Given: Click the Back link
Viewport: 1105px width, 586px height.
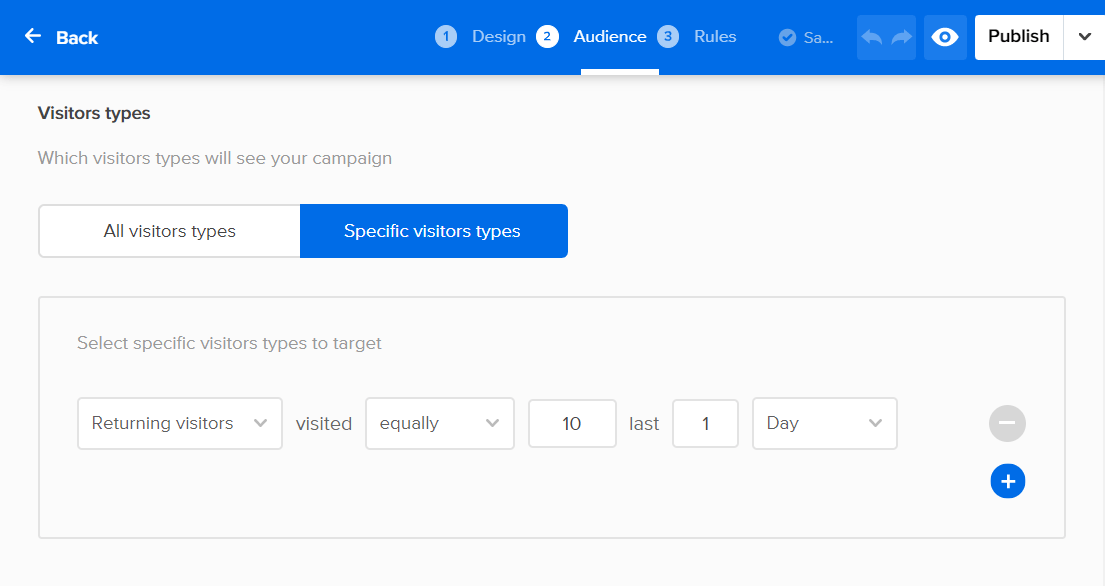Looking at the screenshot, I should (x=77, y=38).
